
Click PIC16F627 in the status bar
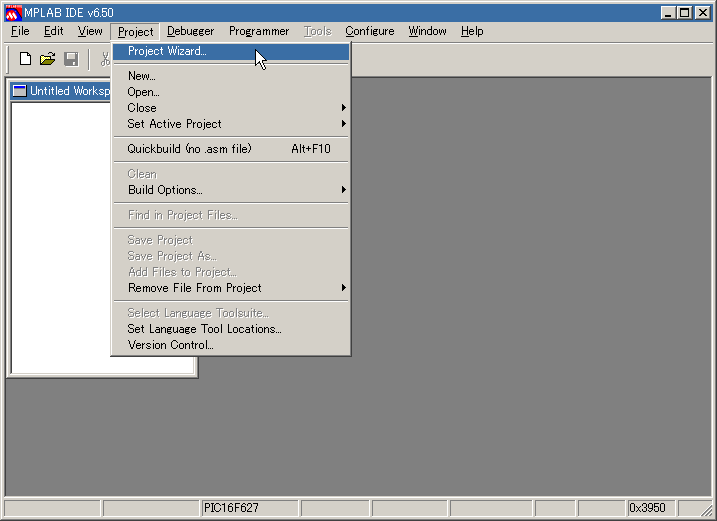pyautogui.click(x=250, y=508)
